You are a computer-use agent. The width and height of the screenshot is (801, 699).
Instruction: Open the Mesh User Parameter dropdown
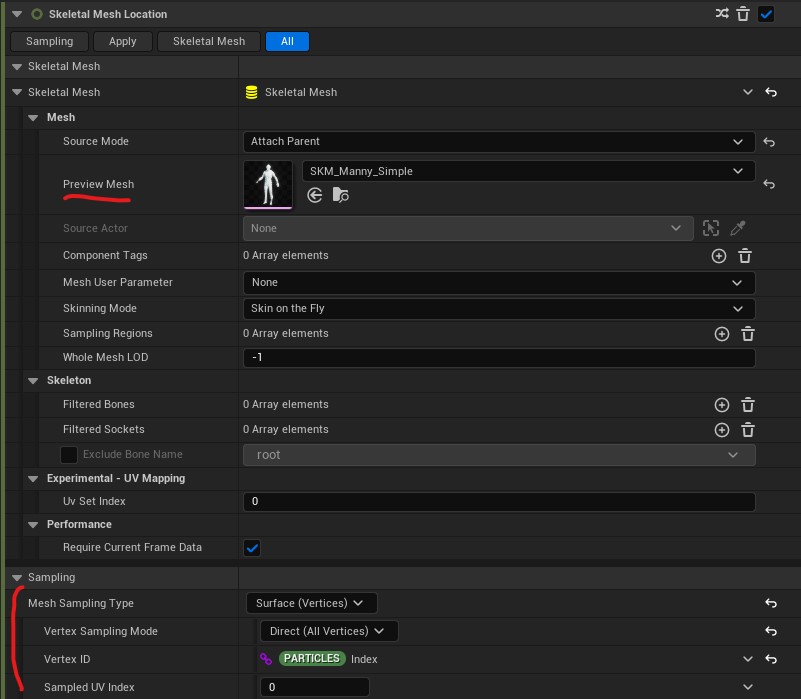499,283
